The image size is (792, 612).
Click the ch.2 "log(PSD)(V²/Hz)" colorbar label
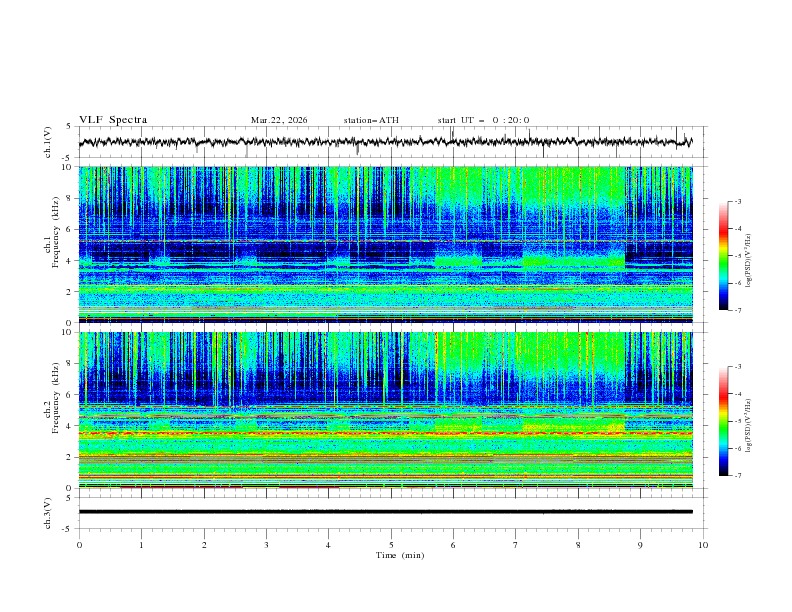(748, 425)
